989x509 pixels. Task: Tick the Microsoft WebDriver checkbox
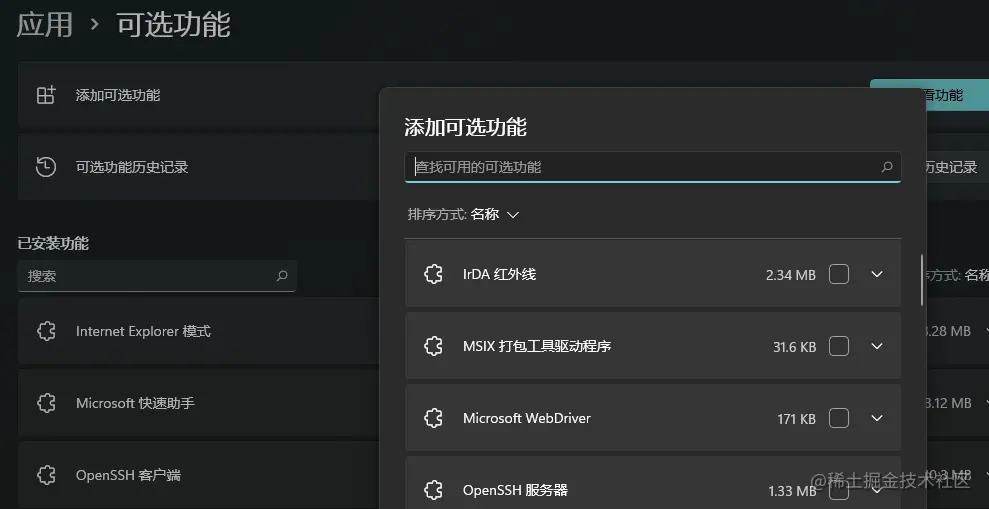pos(839,418)
